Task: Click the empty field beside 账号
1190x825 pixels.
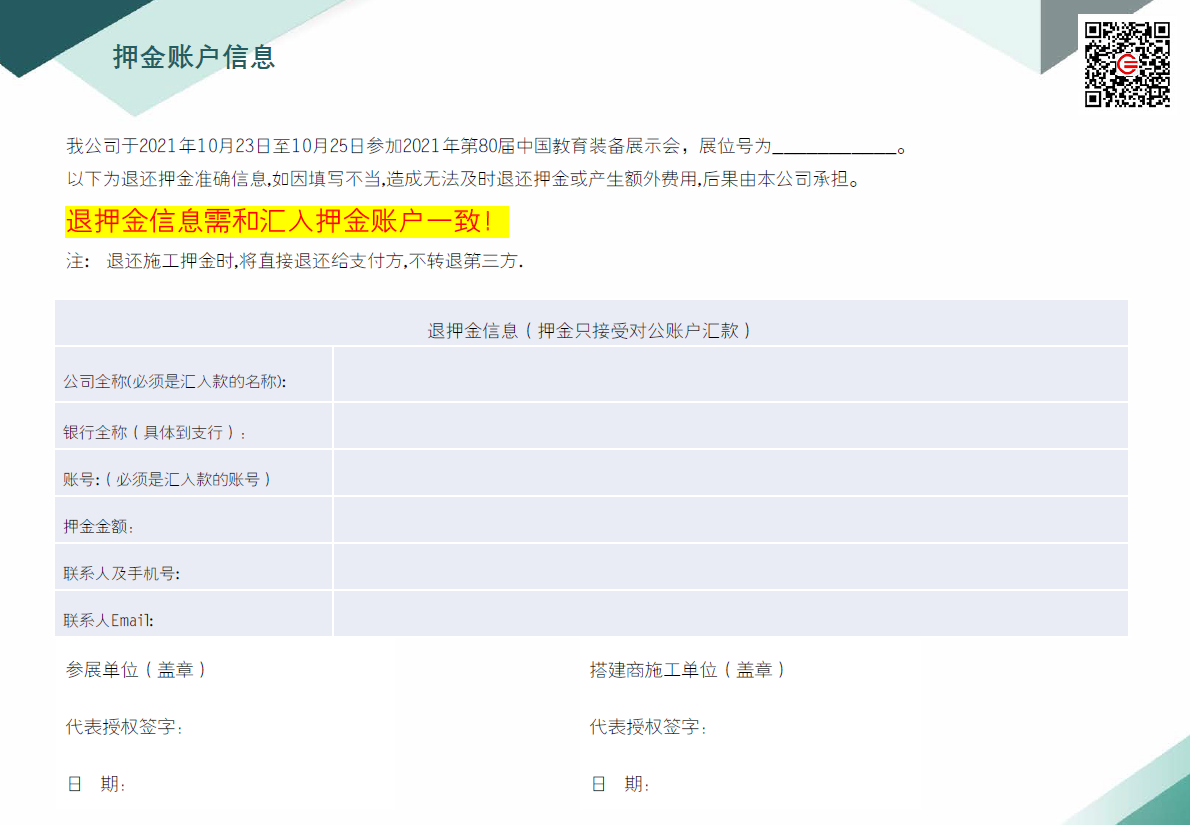Action: [x=730, y=473]
